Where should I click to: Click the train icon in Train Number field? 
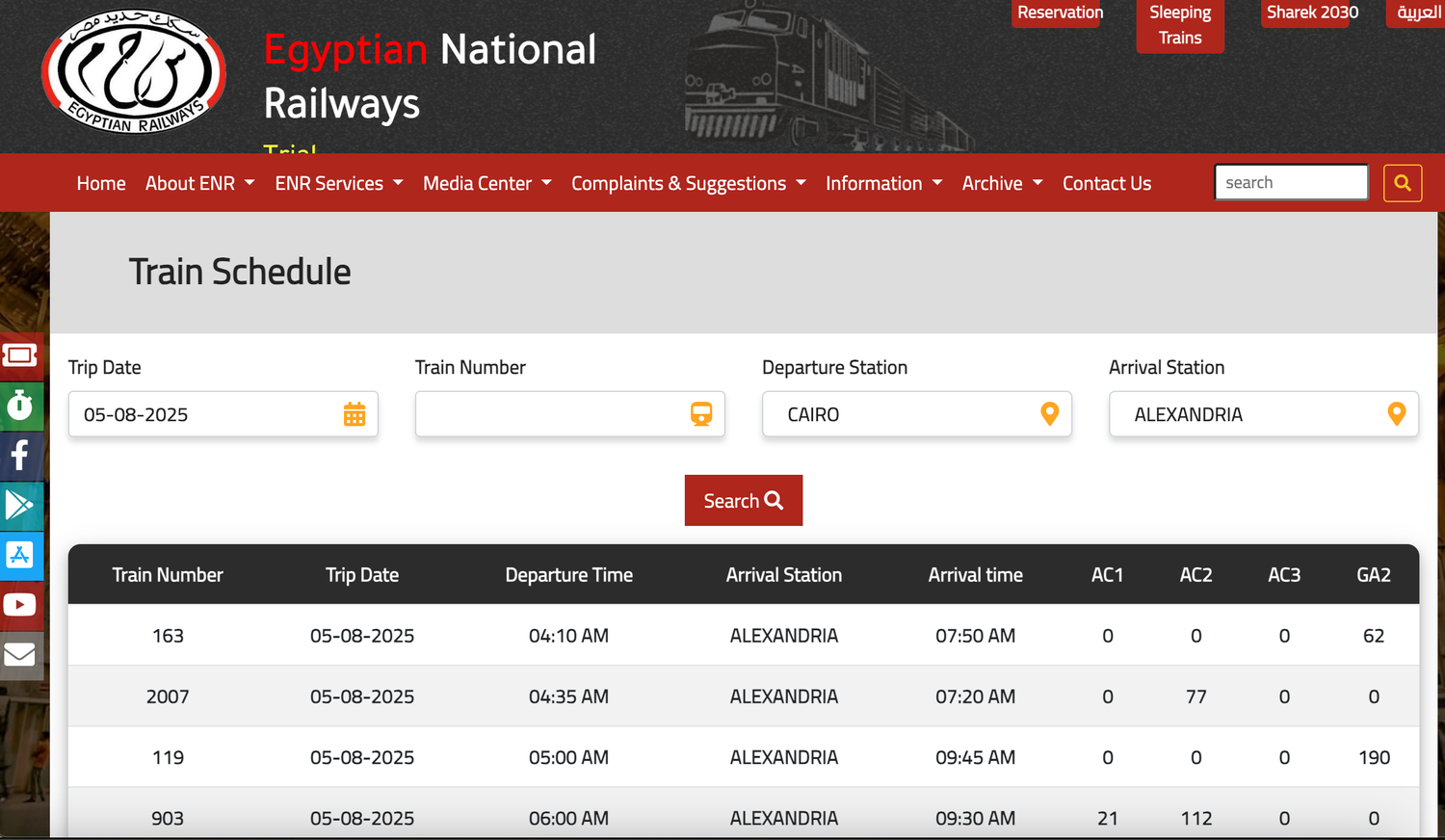point(701,413)
